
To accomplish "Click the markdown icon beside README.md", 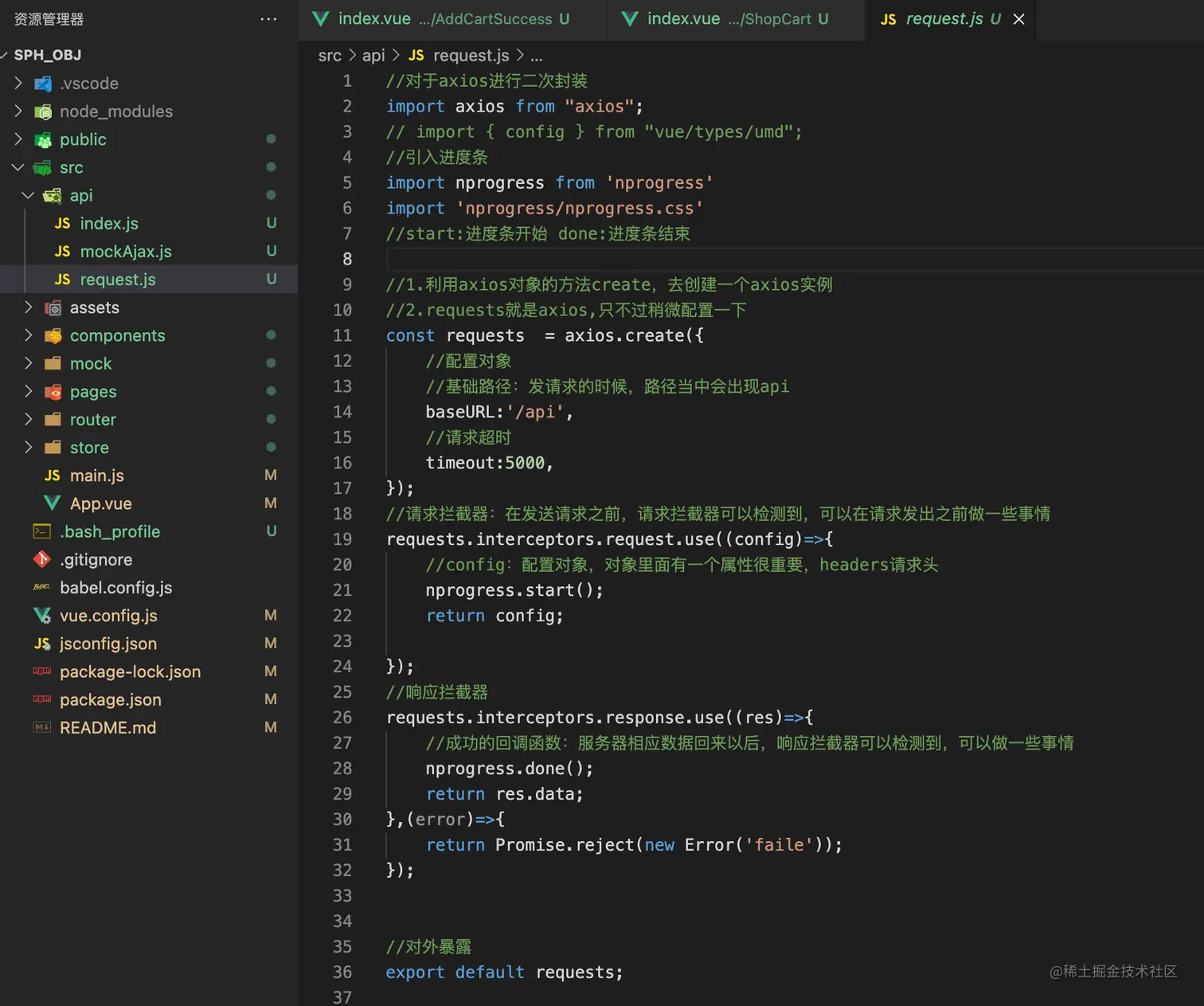I will [42, 727].
